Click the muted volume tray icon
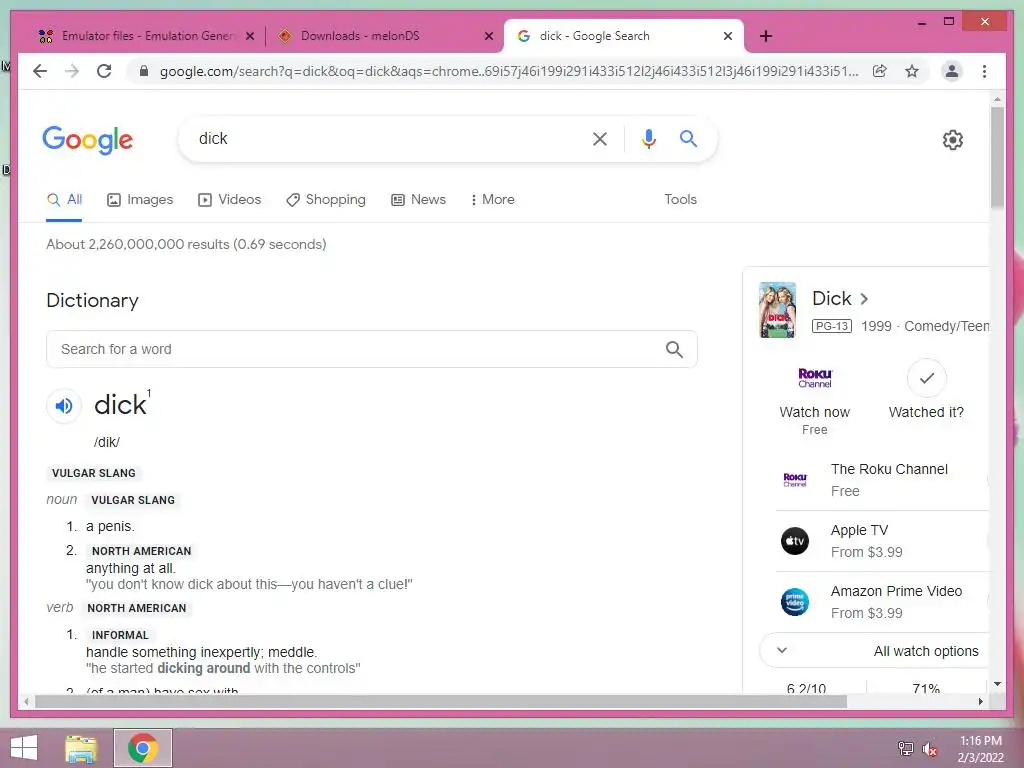Screen dimensions: 1024x768 (929, 749)
